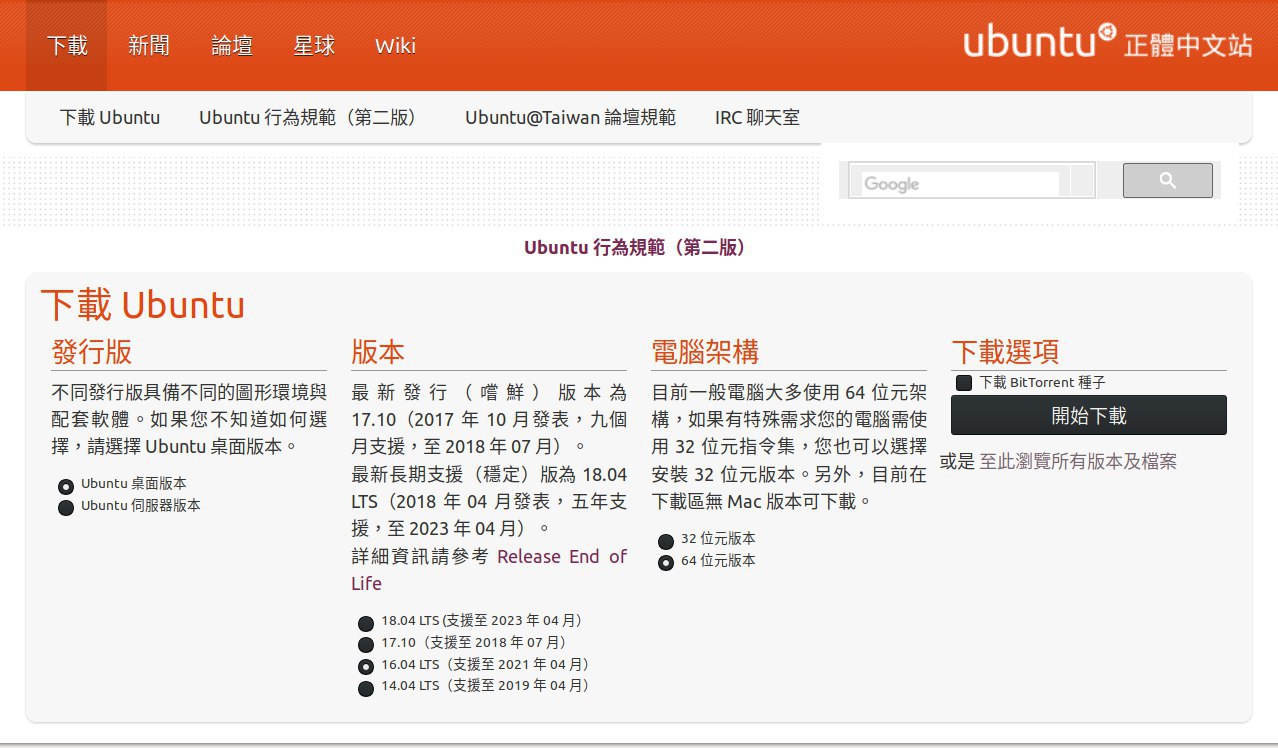Click the 下載 Ubuntu page heading
The image size is (1278, 748).
142,305
